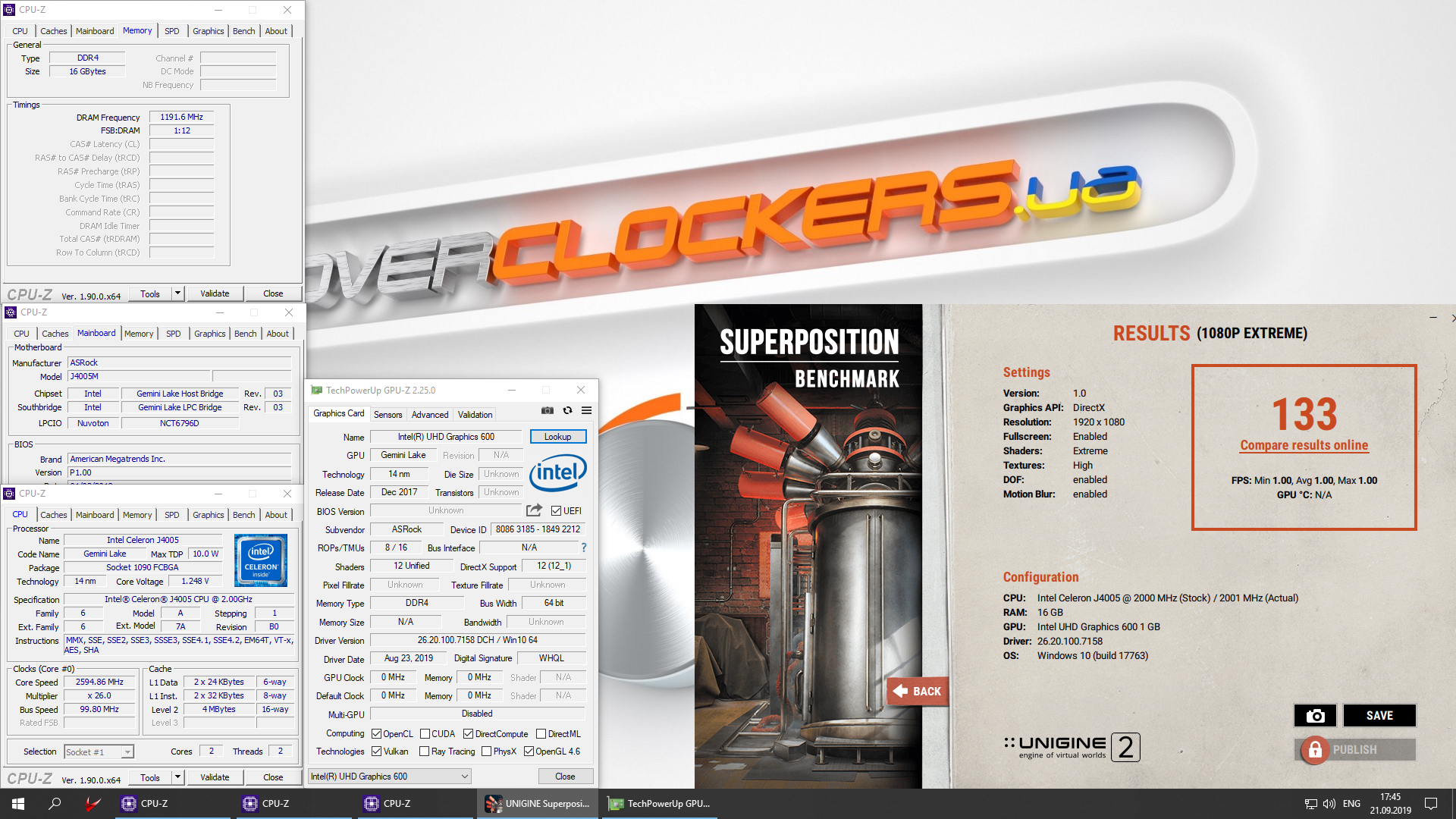Viewport: 1456px width, 819px height.
Task: Open Graphics tab in Mainboard CPU-Z window
Action: 210,334
